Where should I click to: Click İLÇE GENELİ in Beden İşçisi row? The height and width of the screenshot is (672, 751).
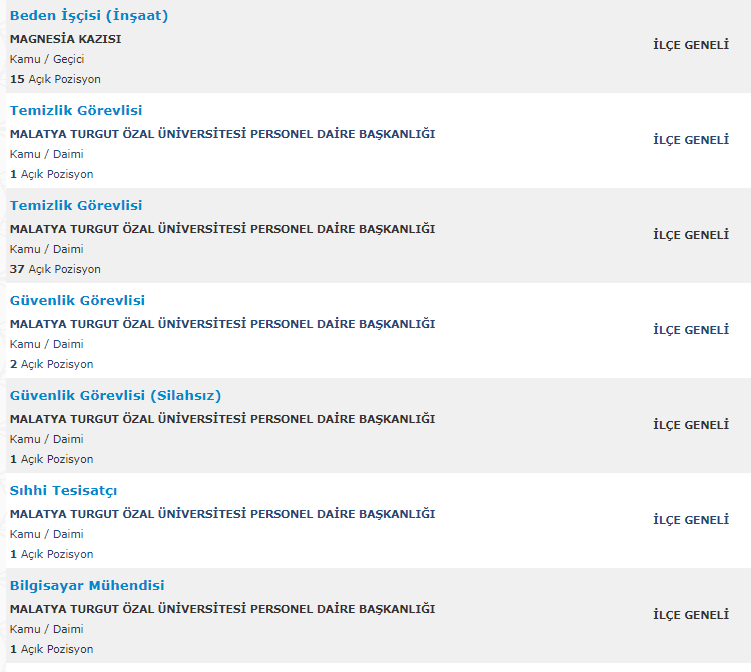click(x=691, y=45)
